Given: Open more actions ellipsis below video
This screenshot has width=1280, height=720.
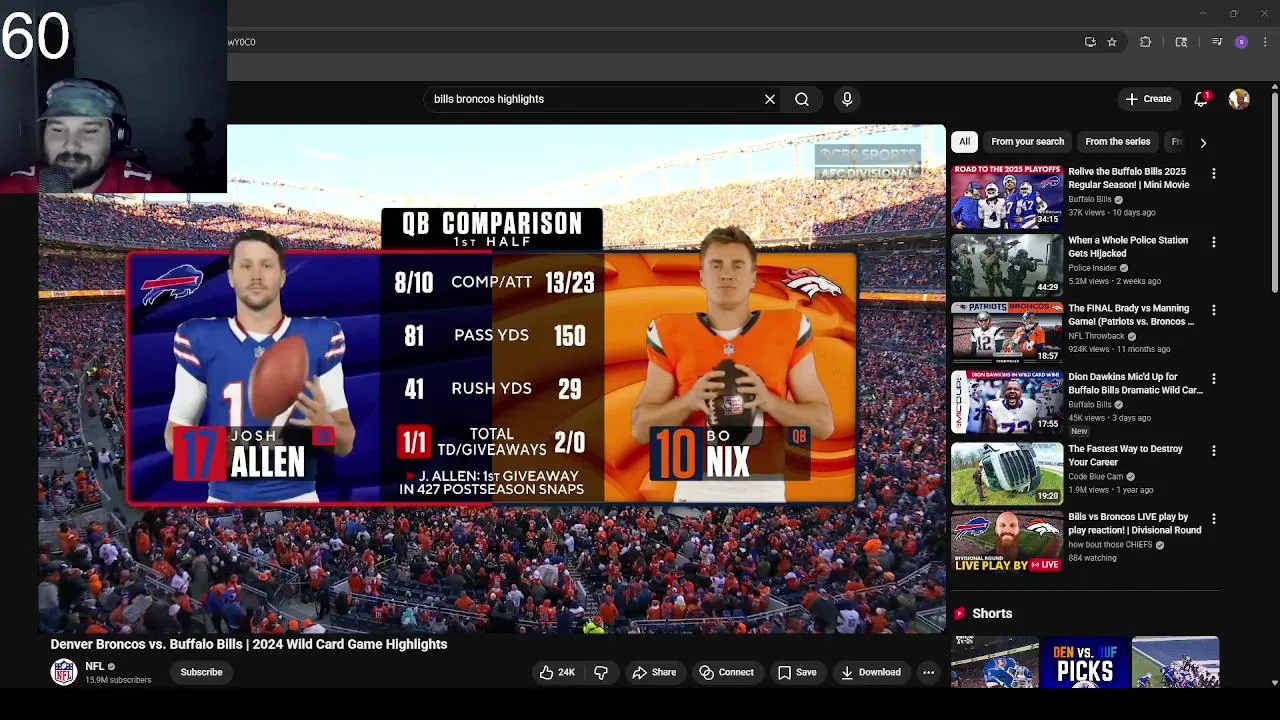Looking at the screenshot, I should click(x=928, y=672).
